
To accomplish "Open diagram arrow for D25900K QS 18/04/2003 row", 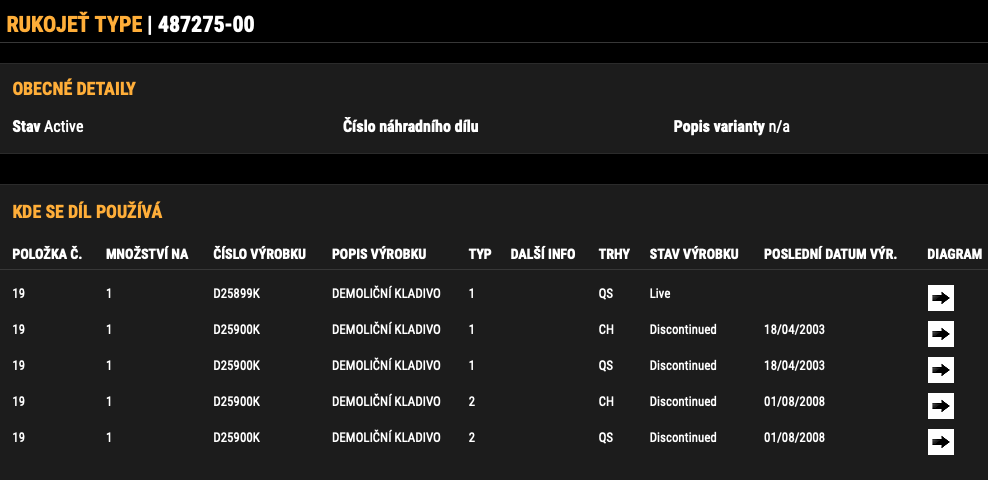I will click(941, 370).
